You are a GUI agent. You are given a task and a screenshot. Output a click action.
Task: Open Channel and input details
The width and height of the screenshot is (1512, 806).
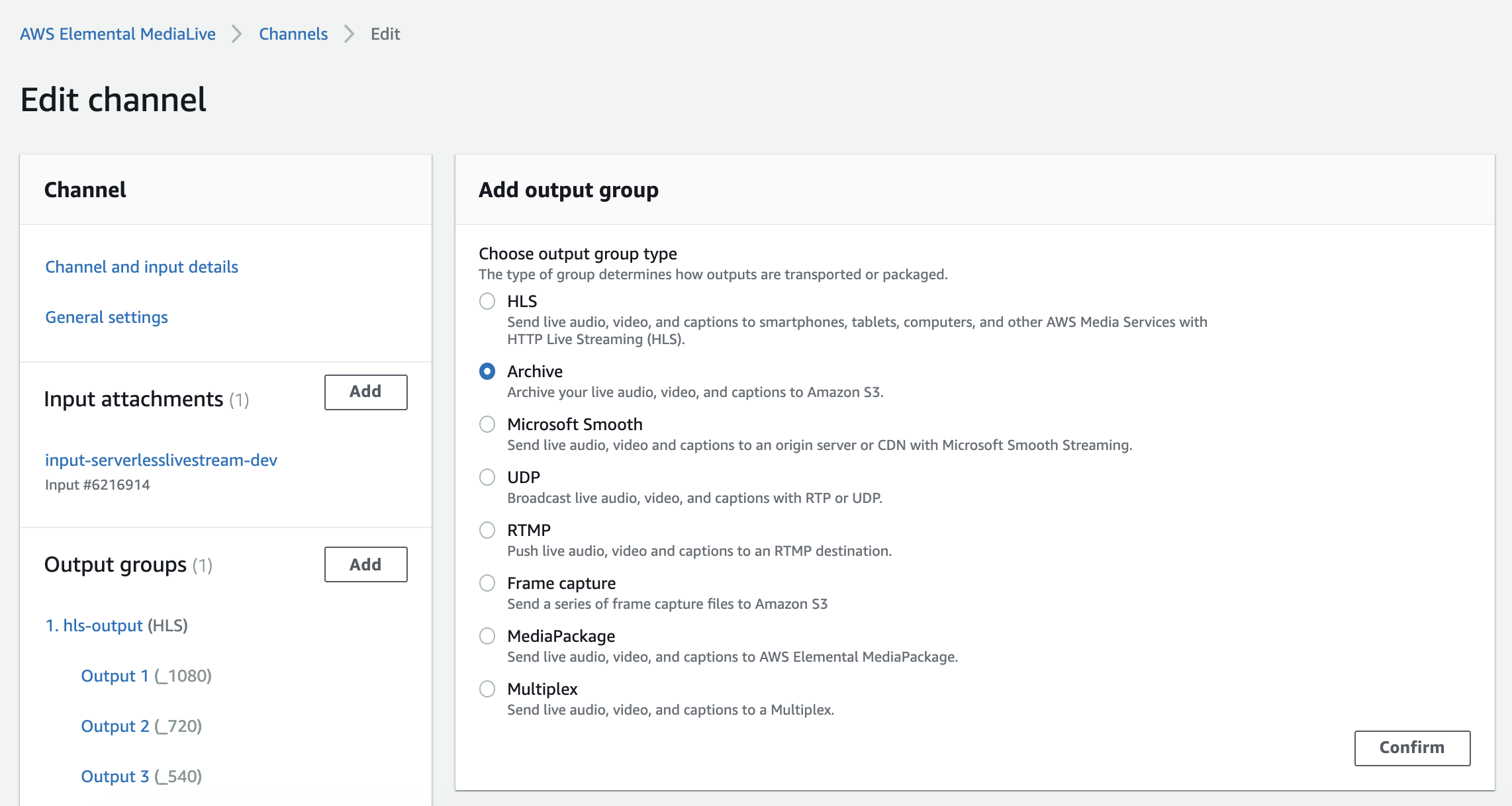coord(142,267)
